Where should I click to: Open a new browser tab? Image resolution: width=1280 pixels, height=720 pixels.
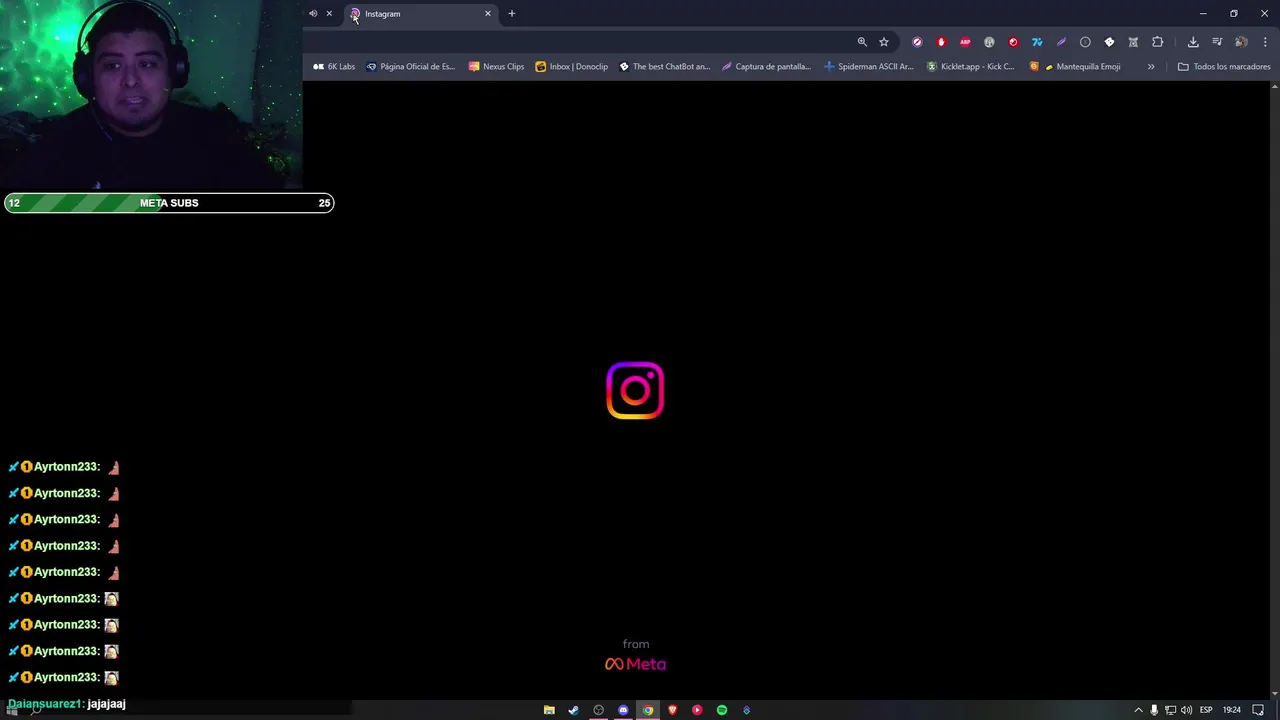512,14
